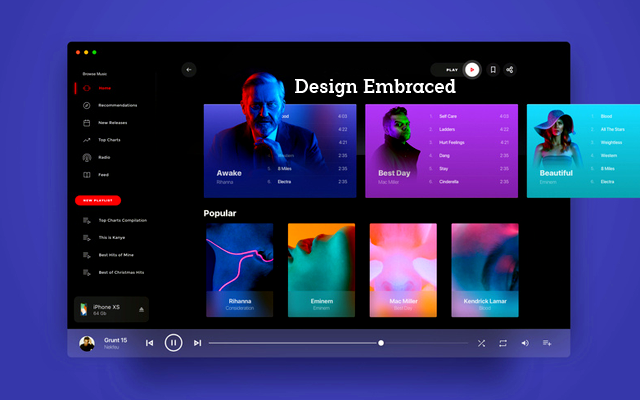Viewport: 640px width, 400px height.
Task: Click the red New Playlist button
Action: pyautogui.click(x=98, y=200)
